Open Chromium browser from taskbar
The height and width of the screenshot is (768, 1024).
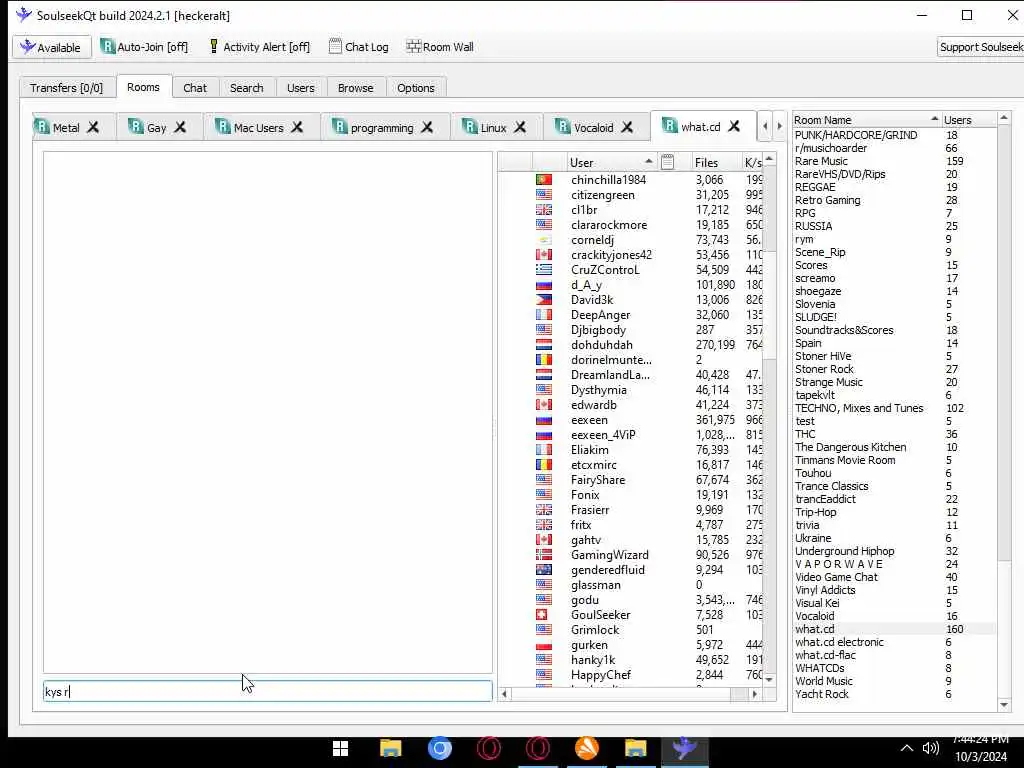440,748
